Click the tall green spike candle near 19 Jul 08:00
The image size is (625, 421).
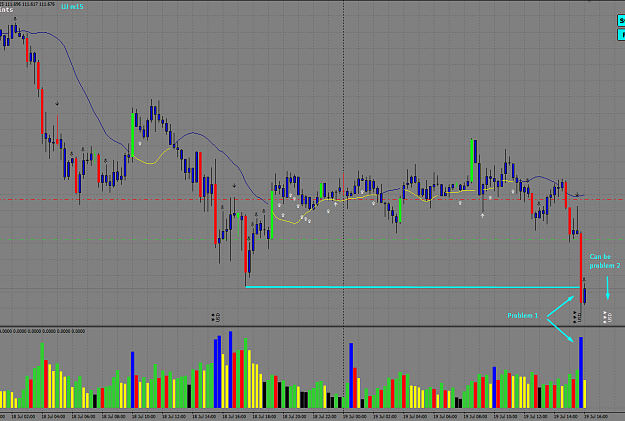click(472, 161)
